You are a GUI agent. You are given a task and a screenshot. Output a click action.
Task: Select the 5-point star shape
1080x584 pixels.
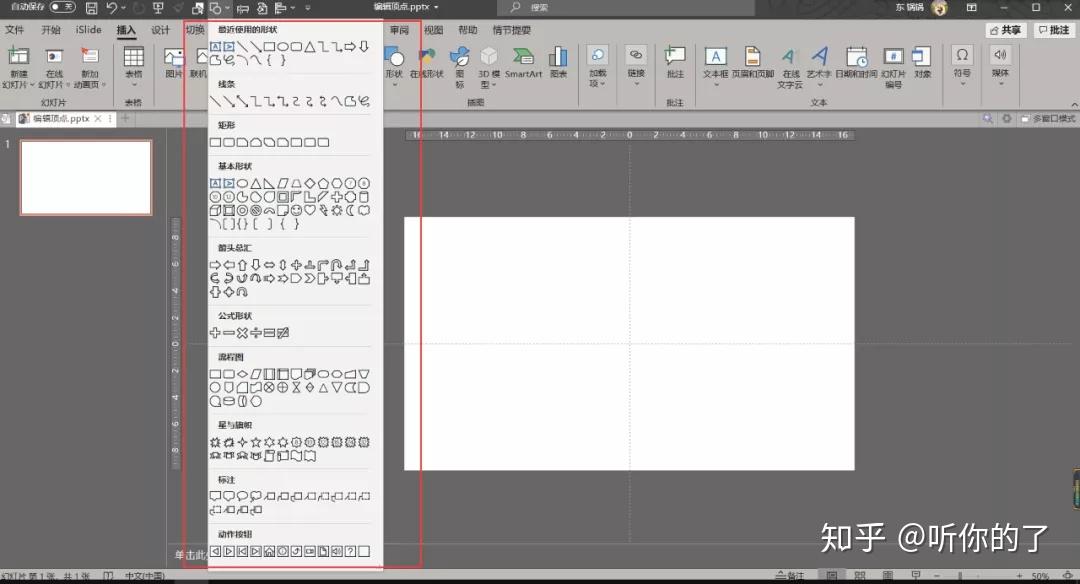[x=256, y=443]
